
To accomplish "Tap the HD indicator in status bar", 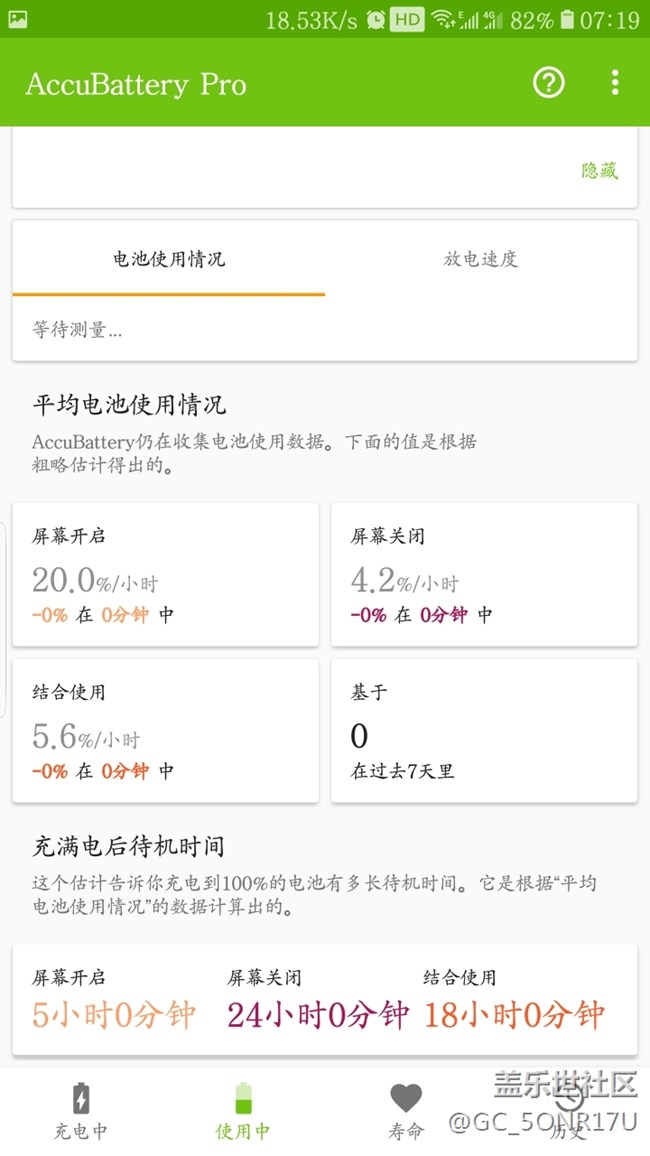I will (x=407, y=20).
